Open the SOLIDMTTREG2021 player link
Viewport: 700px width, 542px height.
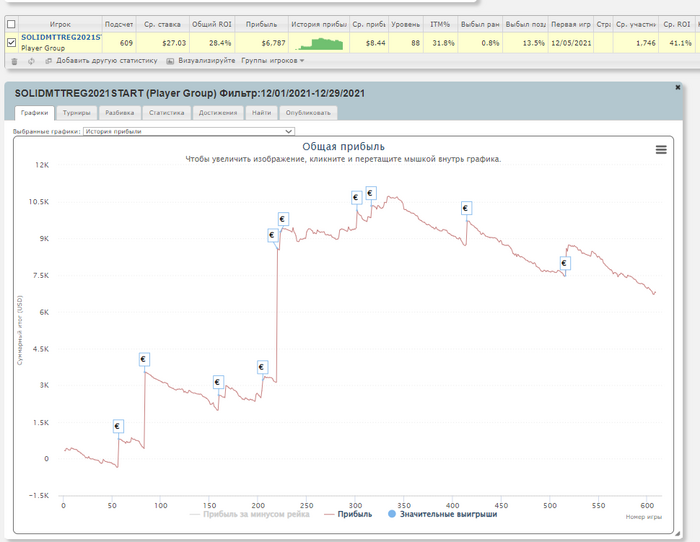[x=61, y=37]
